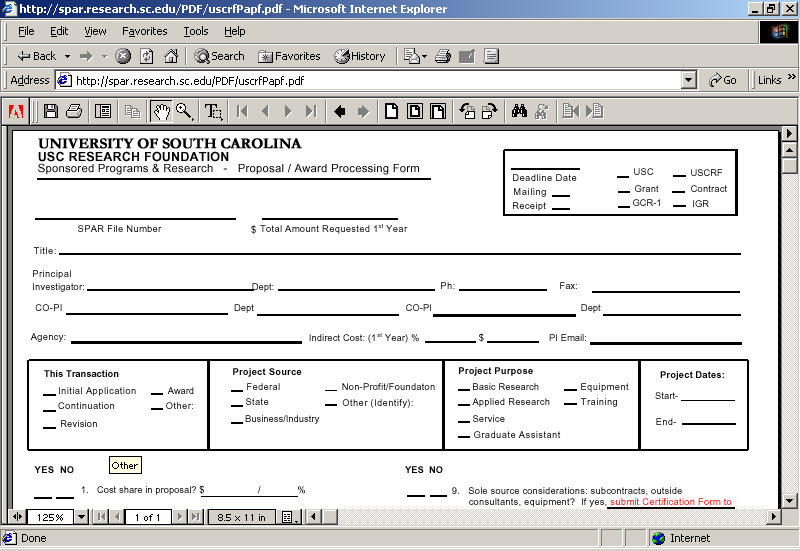Click the horizontal scrollbar thumb
The image size is (800, 551).
pyautogui.click(x=330, y=517)
